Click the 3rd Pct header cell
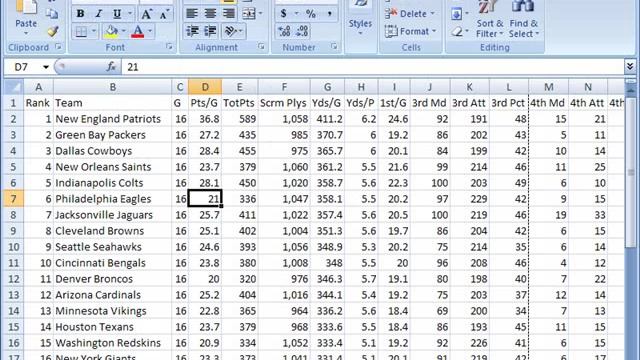The width and height of the screenshot is (640, 360). click(x=509, y=103)
